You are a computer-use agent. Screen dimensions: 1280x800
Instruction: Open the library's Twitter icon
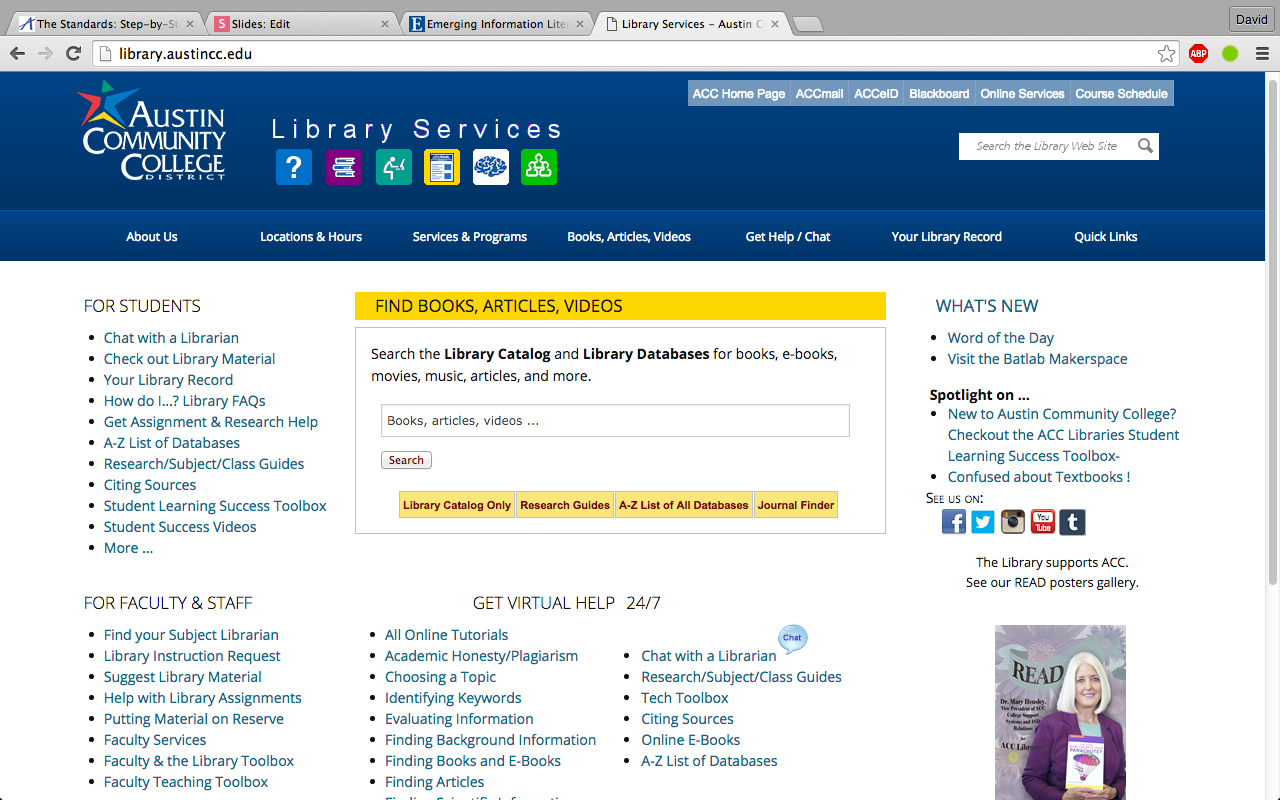983,522
